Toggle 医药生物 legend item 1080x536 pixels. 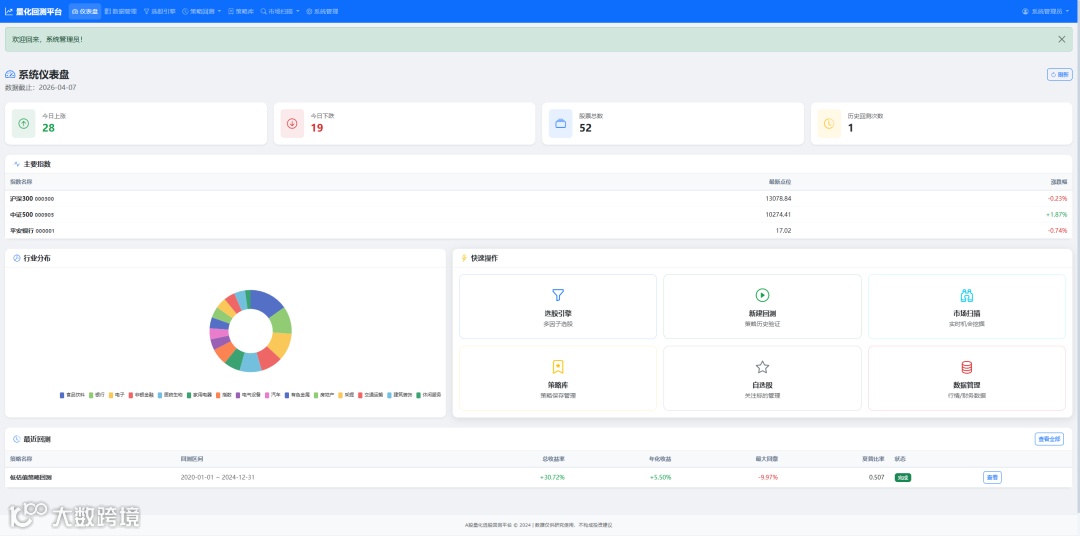click(x=170, y=395)
